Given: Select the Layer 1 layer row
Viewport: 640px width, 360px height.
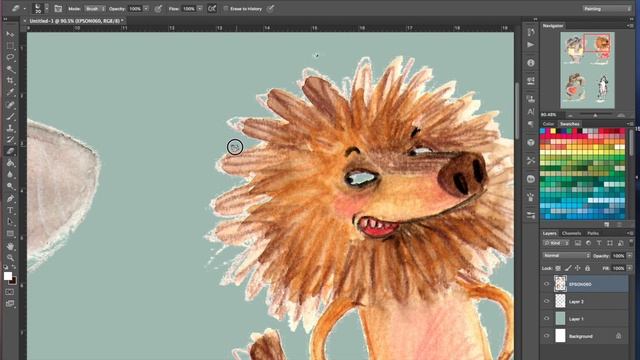Looking at the screenshot, I should 585,319.
